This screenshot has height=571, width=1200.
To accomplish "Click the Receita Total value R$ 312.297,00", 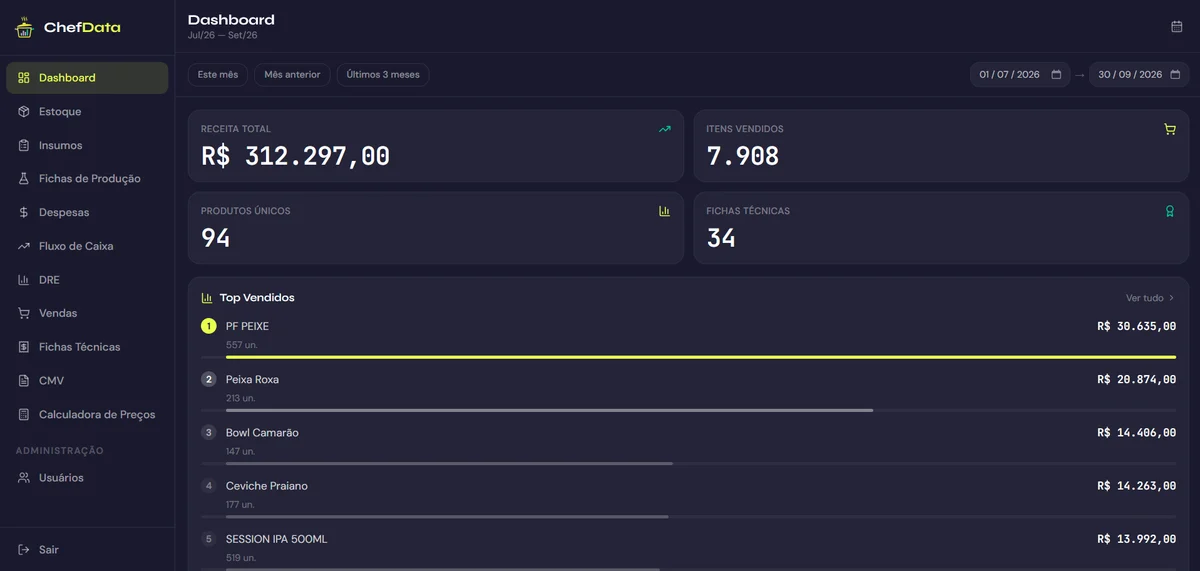I will click(295, 156).
